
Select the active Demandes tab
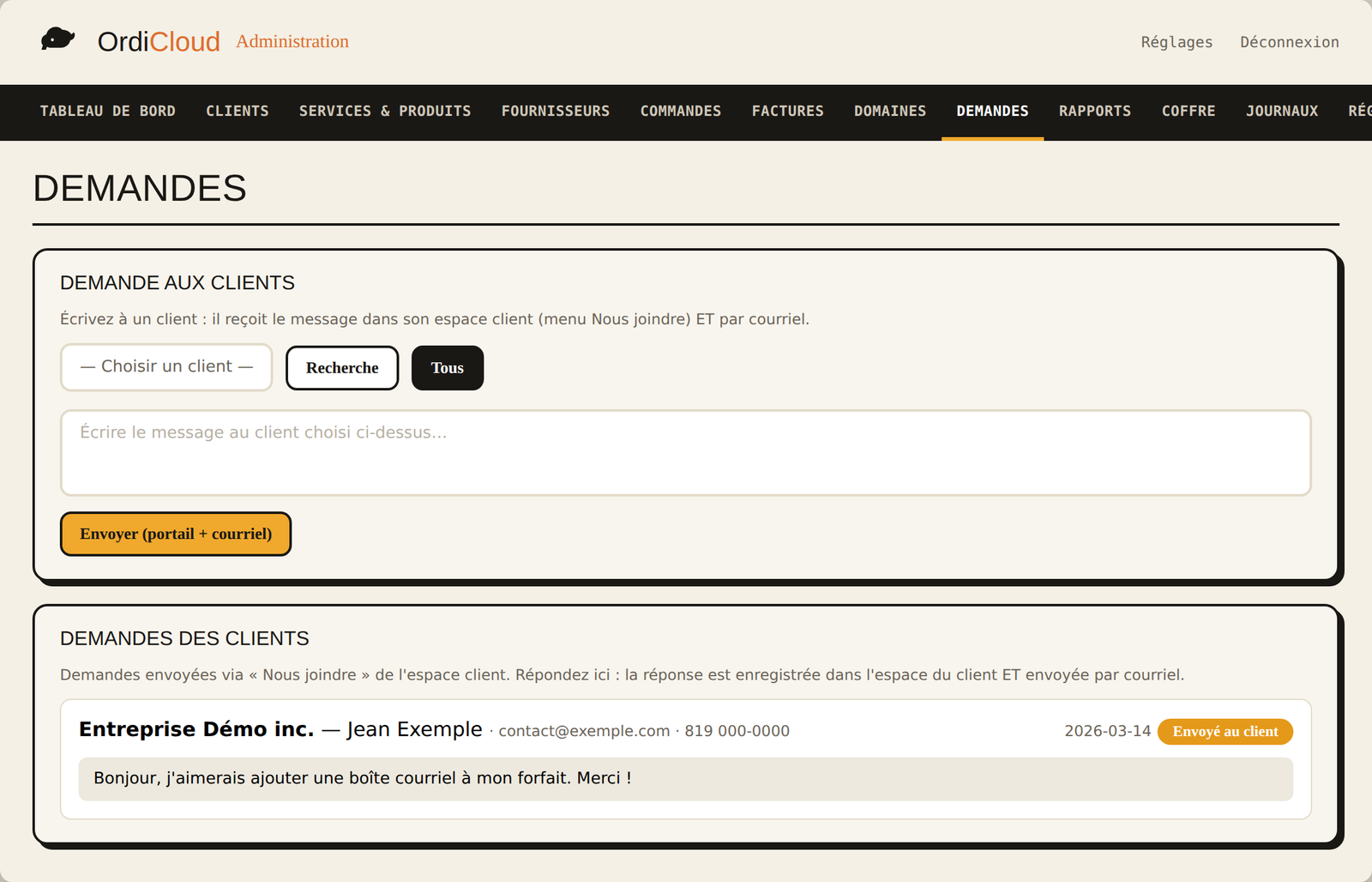pyautogui.click(x=993, y=112)
